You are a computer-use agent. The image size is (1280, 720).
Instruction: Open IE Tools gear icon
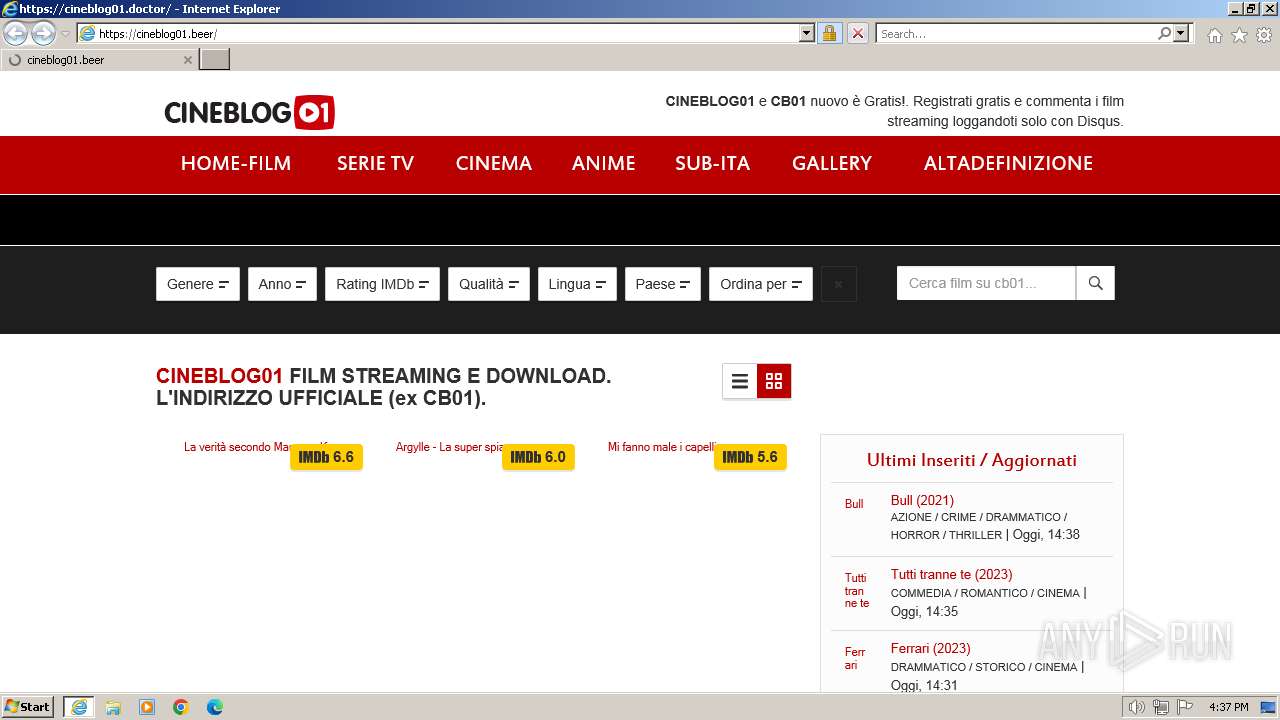tap(1264, 35)
